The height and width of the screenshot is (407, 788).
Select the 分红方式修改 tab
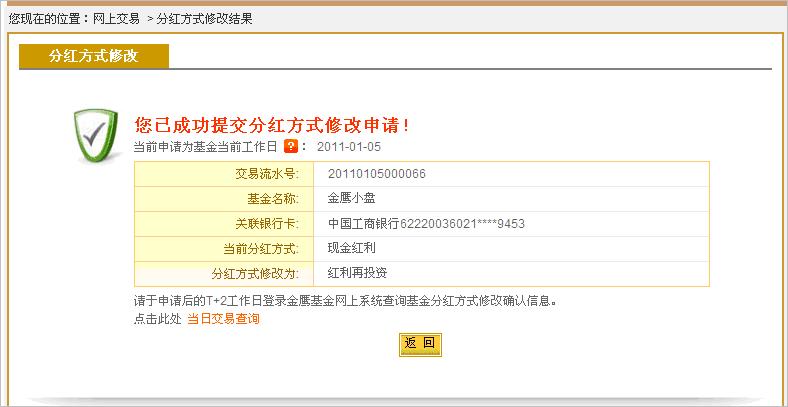pos(94,56)
